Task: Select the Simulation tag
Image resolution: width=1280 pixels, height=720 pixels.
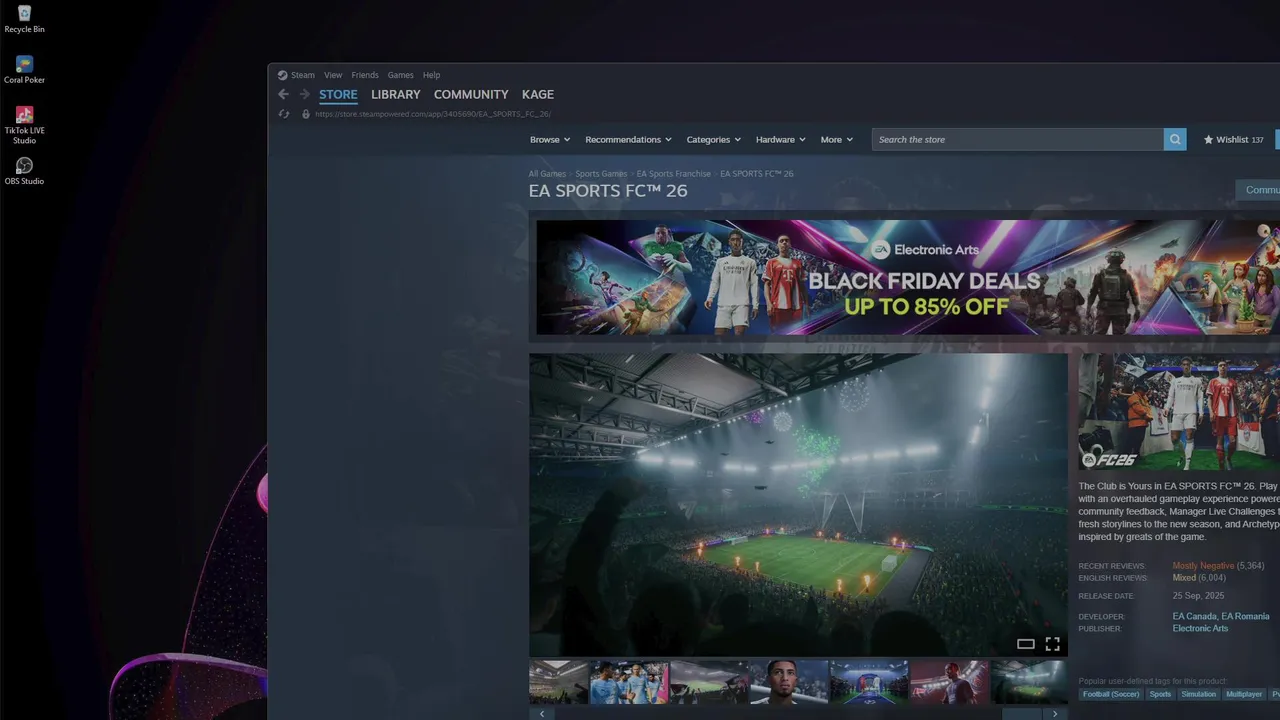Action: click(1198, 694)
